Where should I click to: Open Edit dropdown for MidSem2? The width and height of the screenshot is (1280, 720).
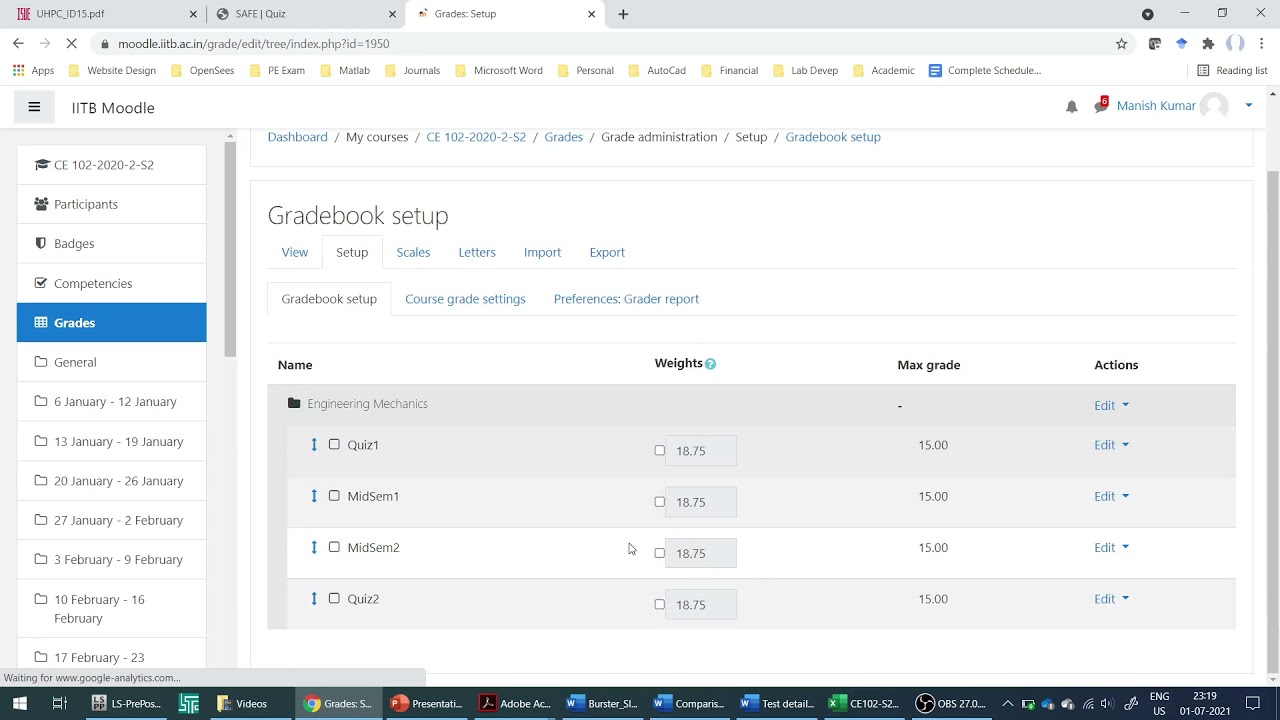[1111, 547]
